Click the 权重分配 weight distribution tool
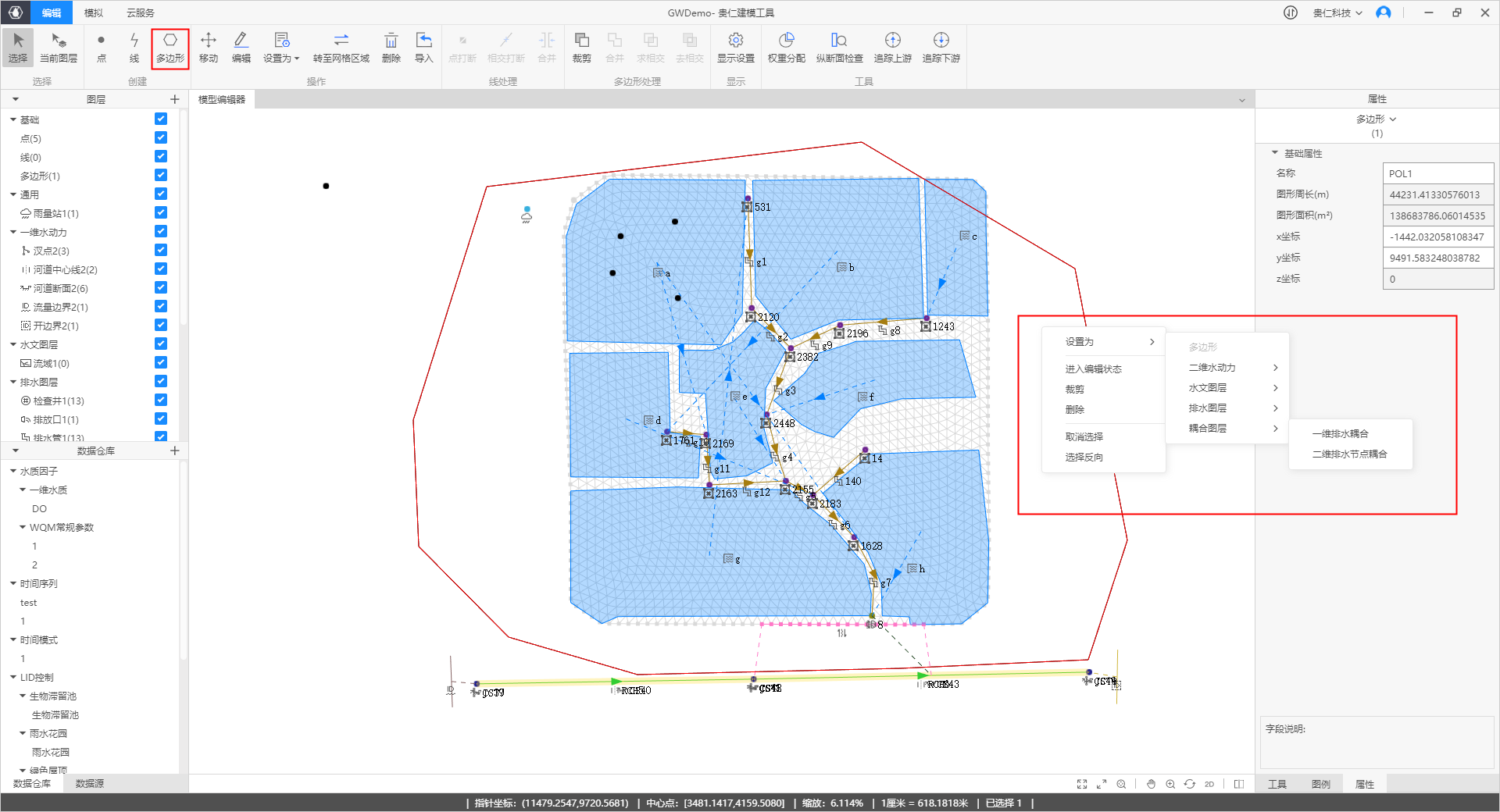Screen dimensions: 1500x812 point(786,48)
